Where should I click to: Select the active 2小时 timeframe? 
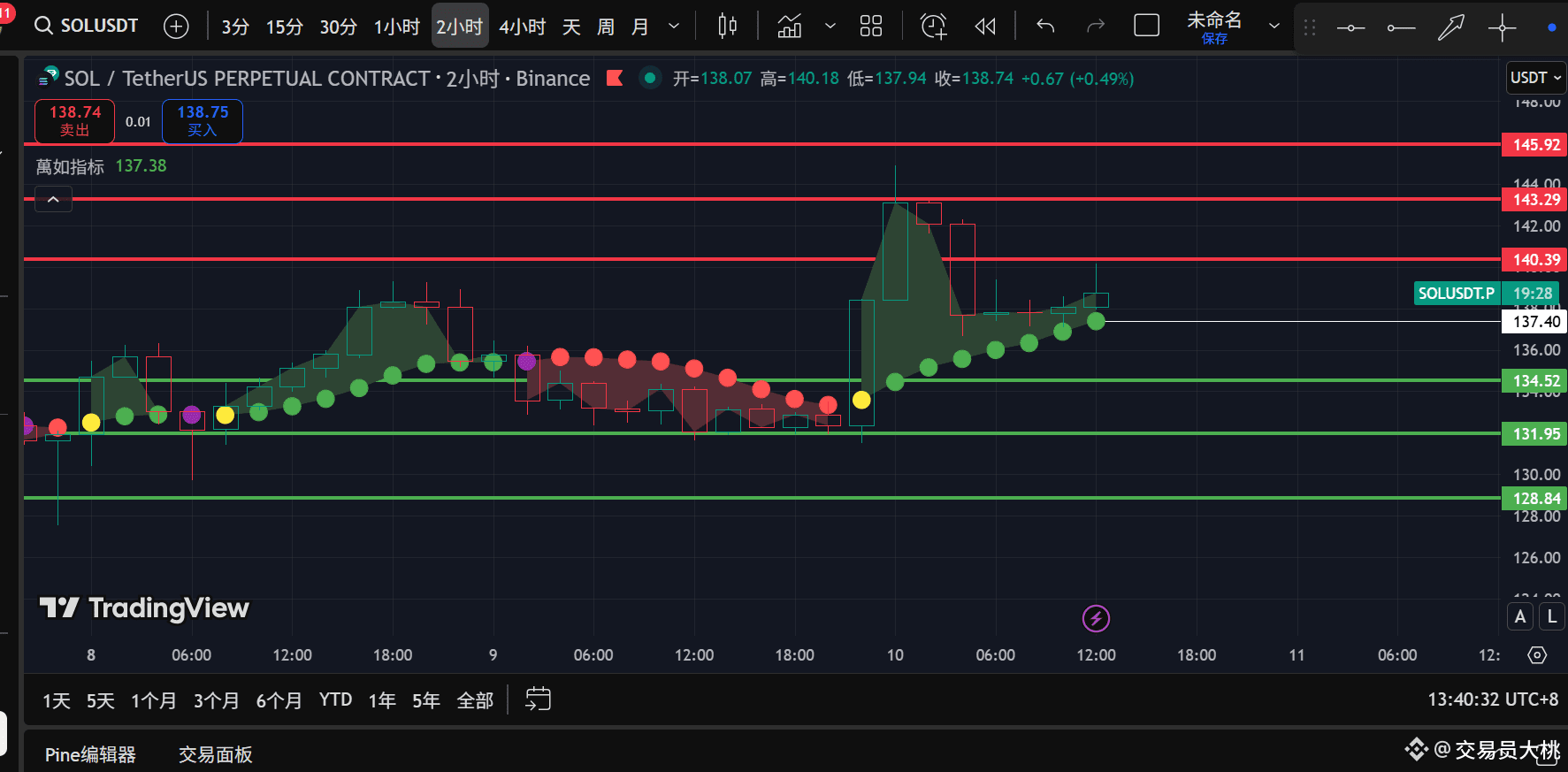pos(460,27)
